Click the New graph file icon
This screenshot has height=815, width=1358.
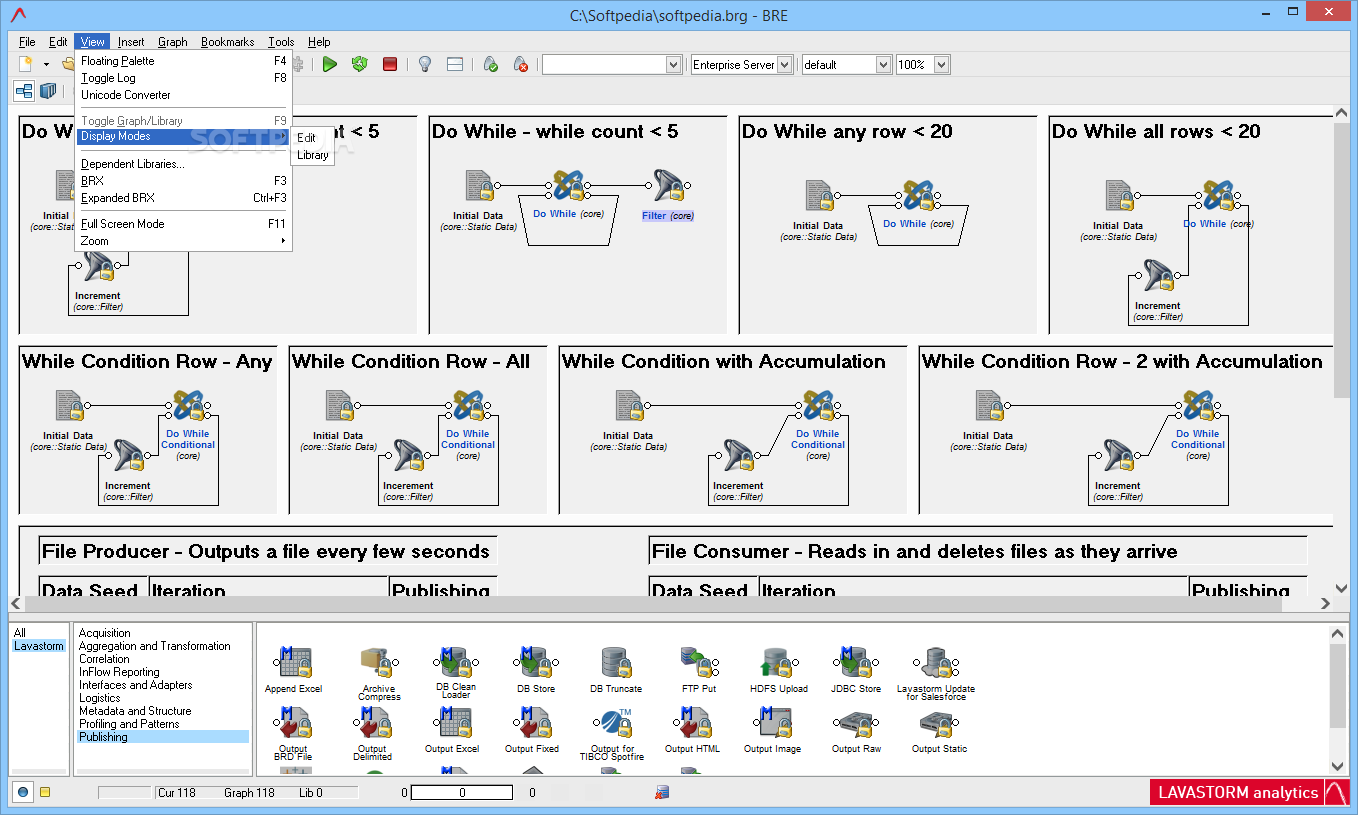27,64
